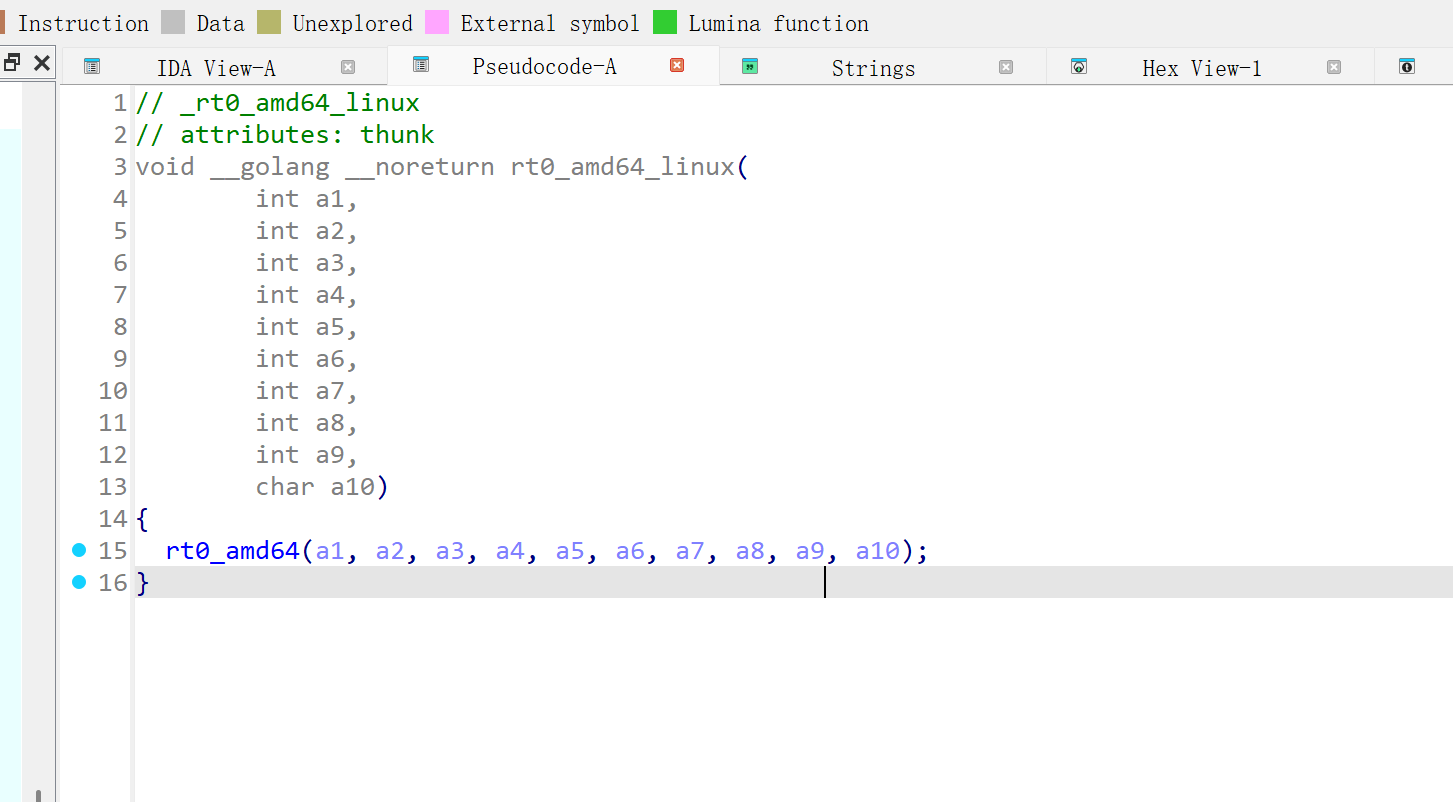Select rt0_amd64_linux function name in declaration
Image resolution: width=1453 pixels, height=802 pixels.
(622, 167)
